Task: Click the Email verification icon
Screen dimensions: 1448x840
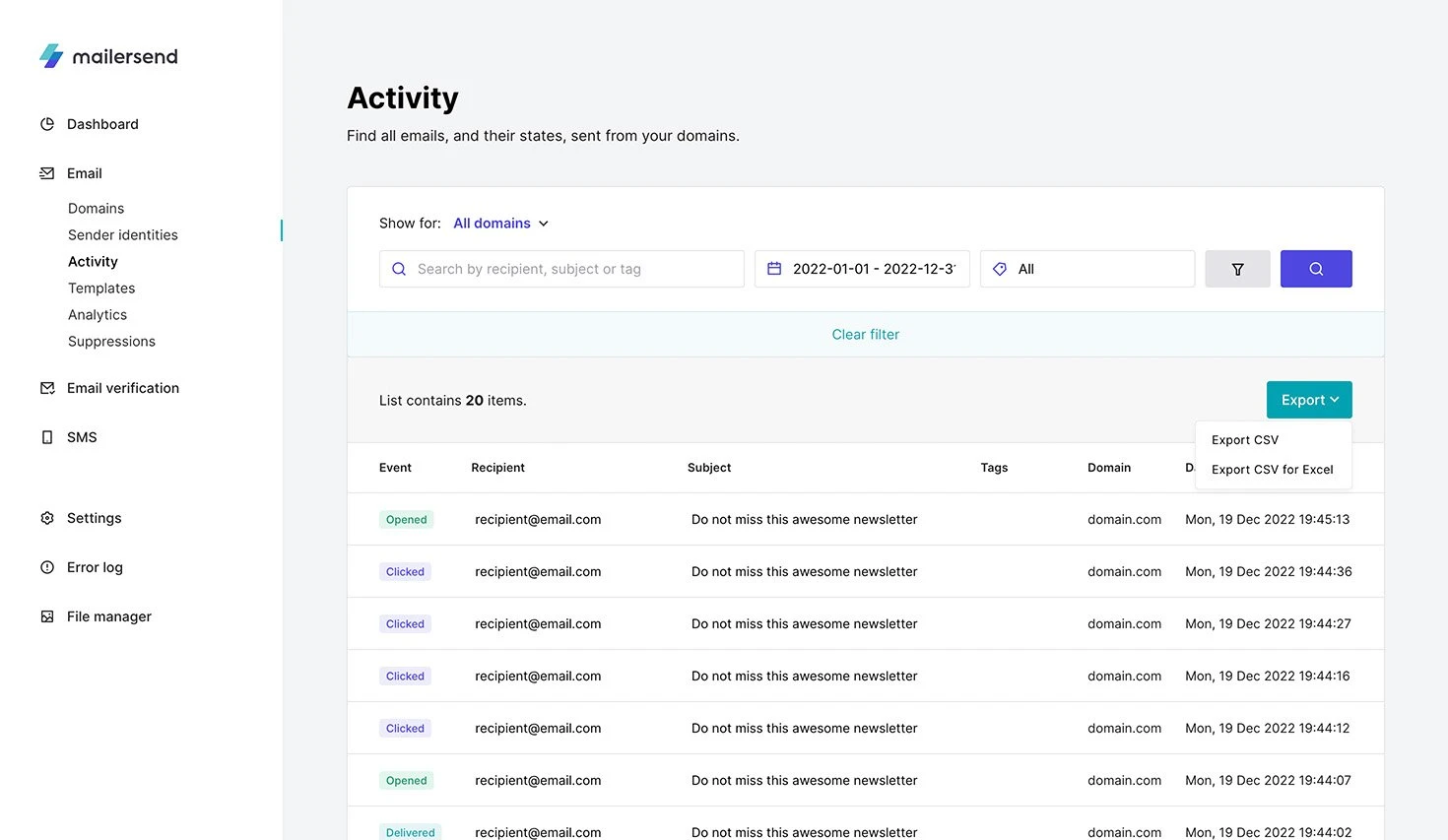Action: coord(47,388)
